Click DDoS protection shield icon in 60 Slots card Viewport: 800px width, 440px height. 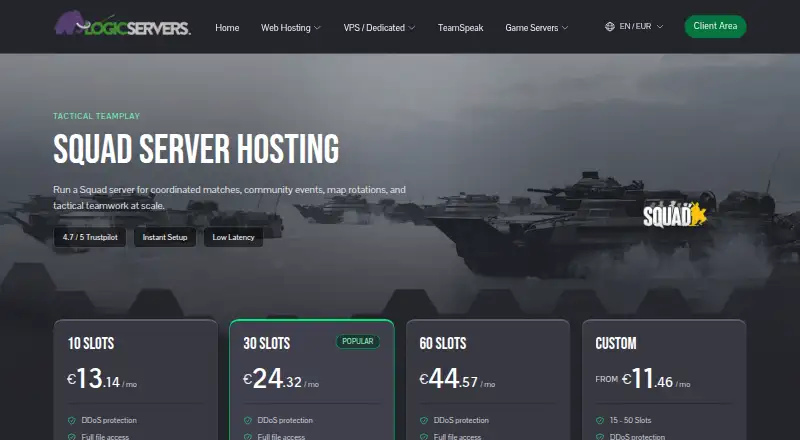click(424, 421)
